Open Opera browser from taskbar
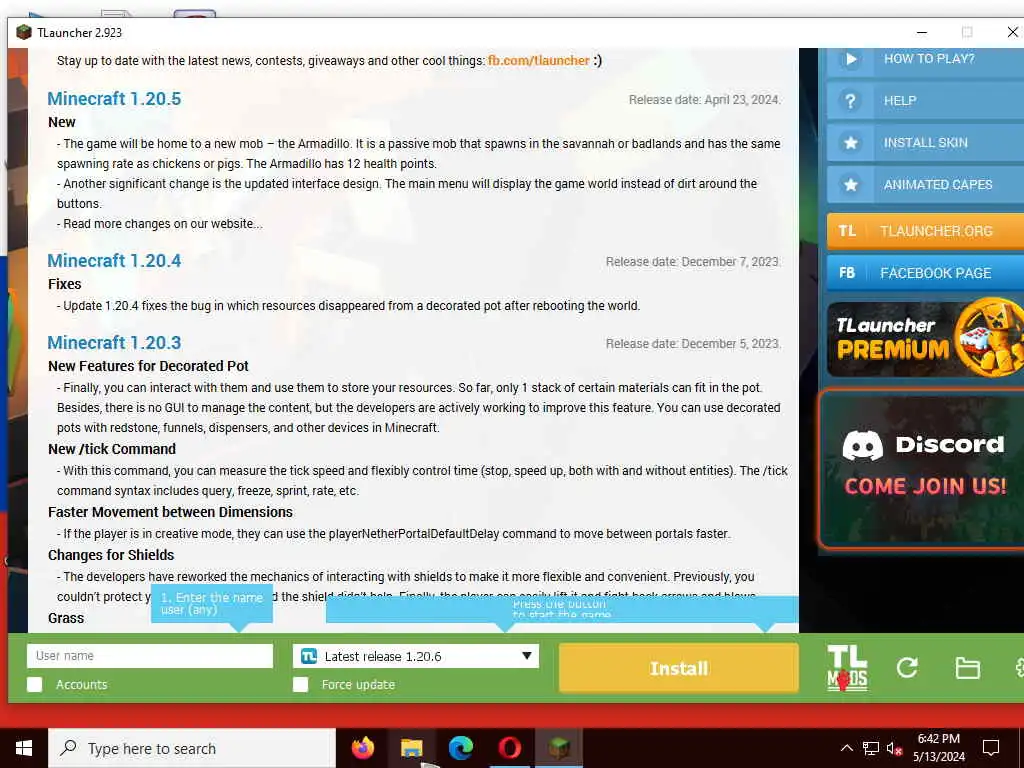Image resolution: width=1024 pixels, height=768 pixels. tap(509, 748)
